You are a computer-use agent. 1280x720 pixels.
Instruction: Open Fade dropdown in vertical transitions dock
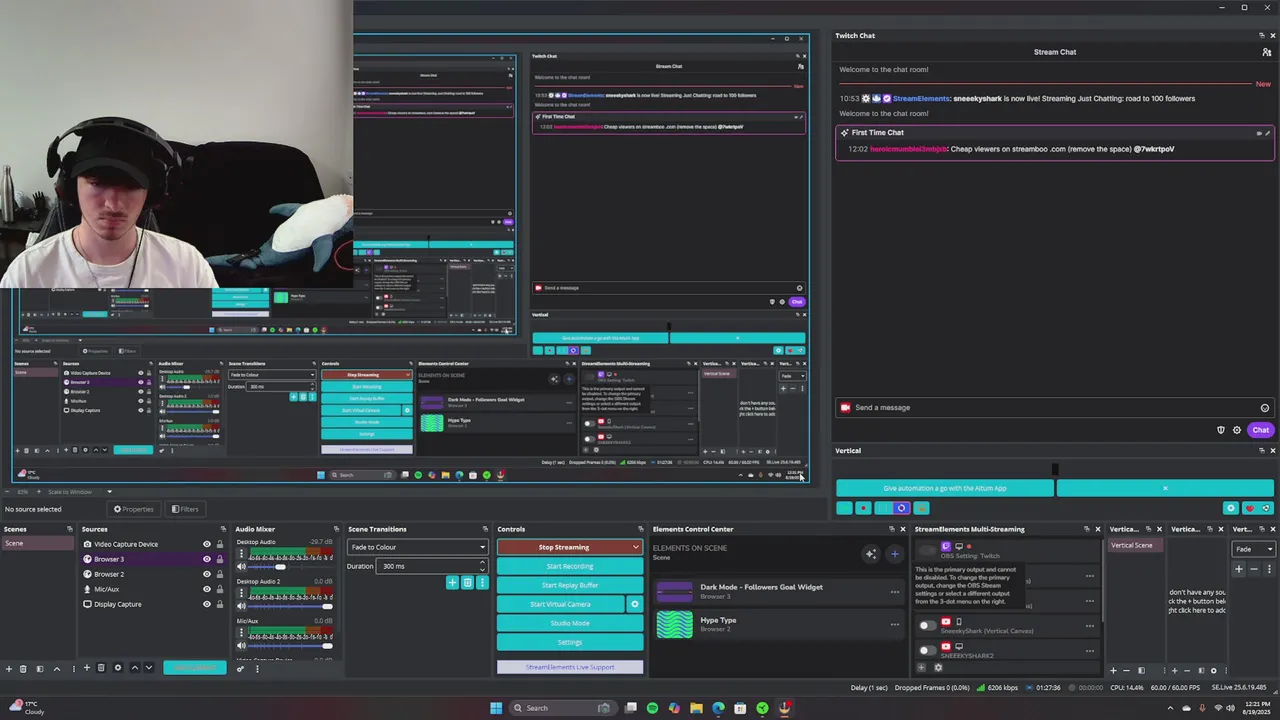(x=1254, y=549)
